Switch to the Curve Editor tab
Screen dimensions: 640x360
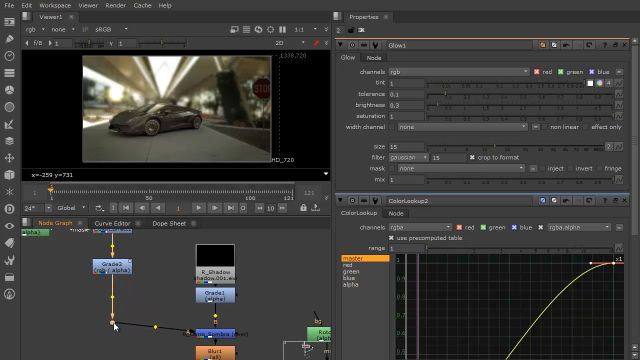(112, 223)
